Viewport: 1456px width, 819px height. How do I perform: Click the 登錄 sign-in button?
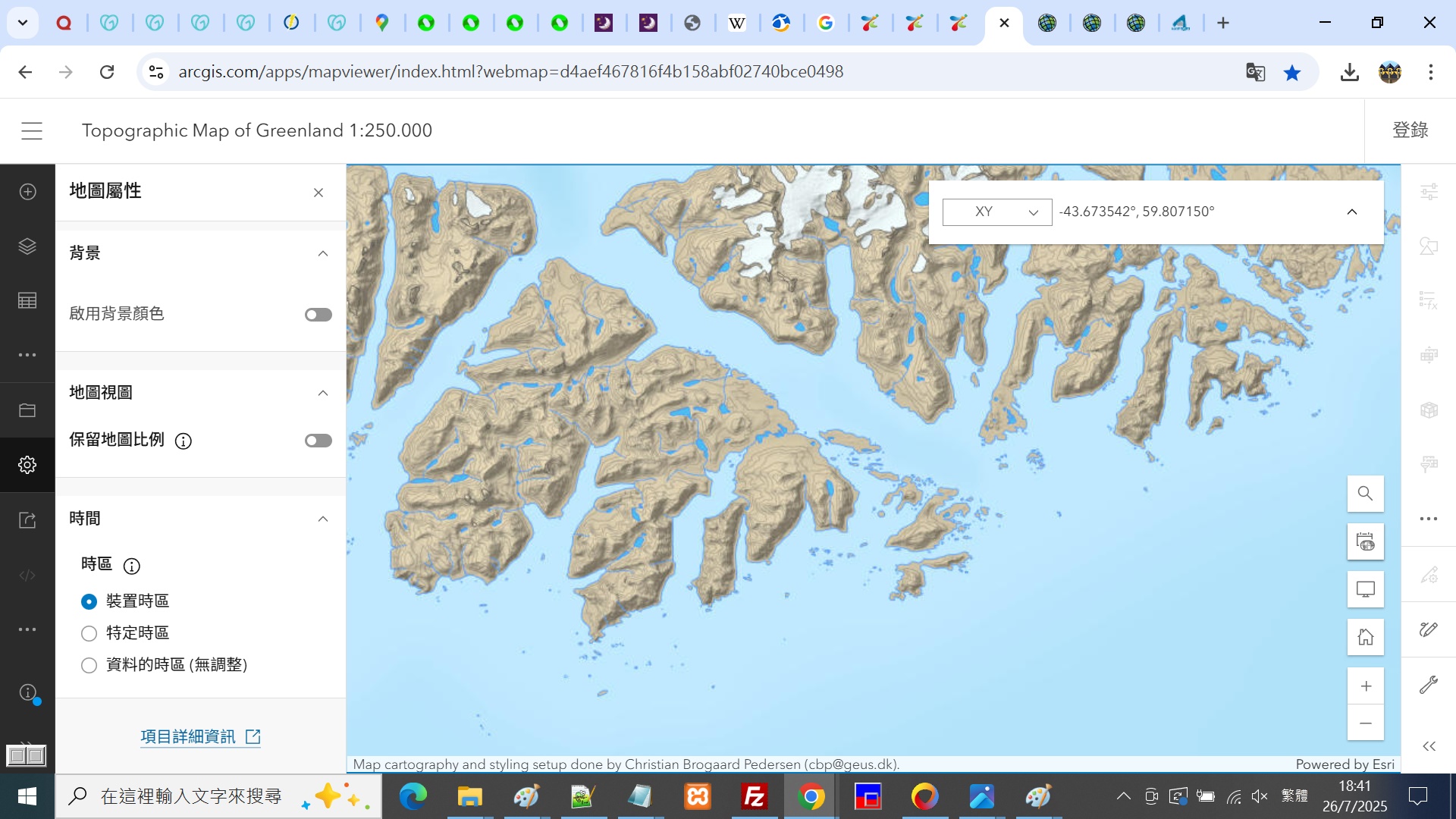pos(1410,130)
